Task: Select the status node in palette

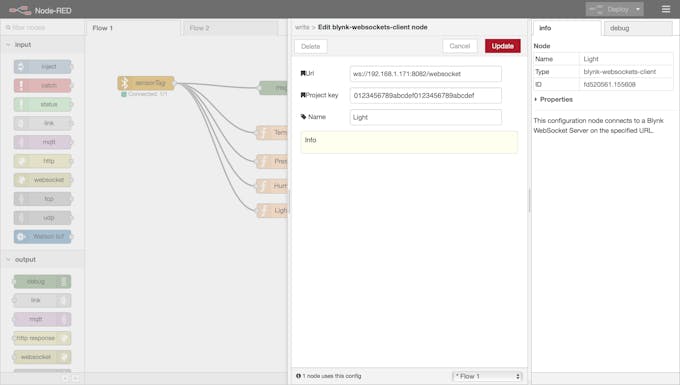Action: pos(43,104)
